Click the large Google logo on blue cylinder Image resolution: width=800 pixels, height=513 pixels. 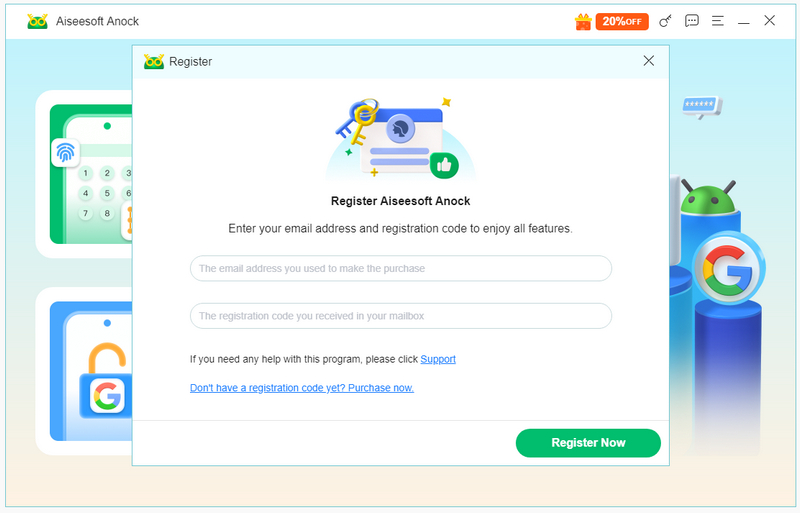(x=728, y=266)
